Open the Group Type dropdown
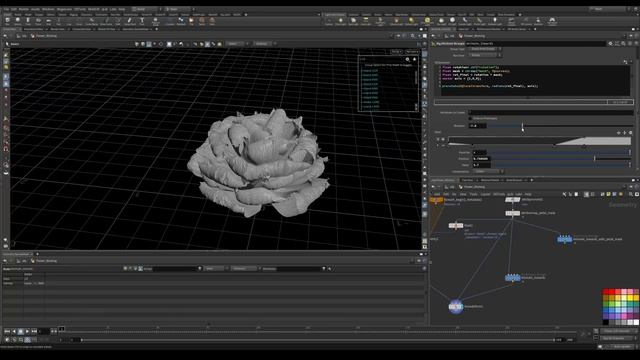This screenshot has width=640, height=360. click(485, 49)
